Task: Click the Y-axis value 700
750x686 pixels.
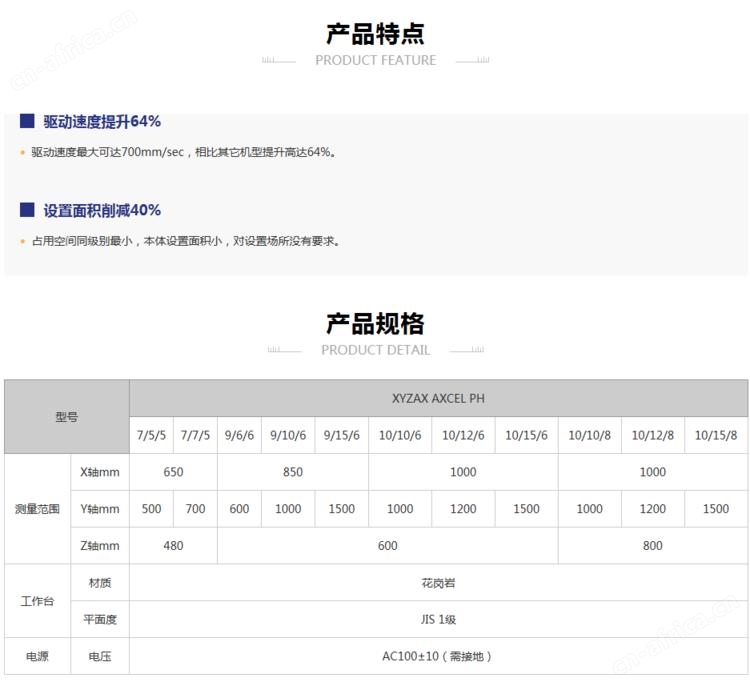Action: (x=195, y=509)
